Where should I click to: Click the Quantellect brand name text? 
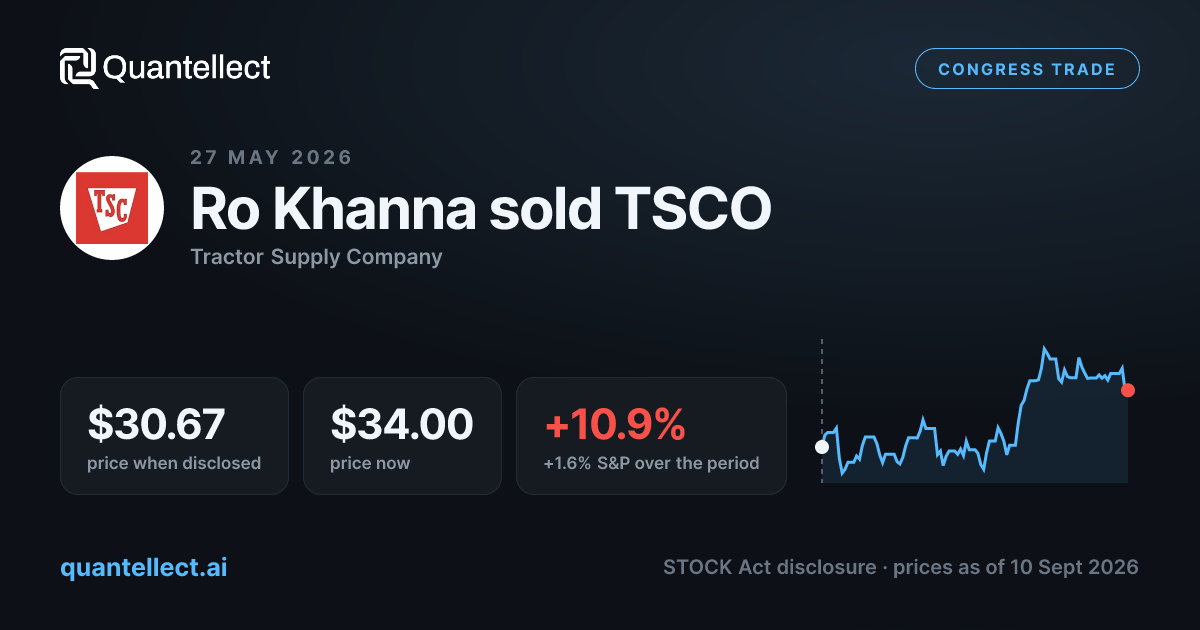(187, 68)
